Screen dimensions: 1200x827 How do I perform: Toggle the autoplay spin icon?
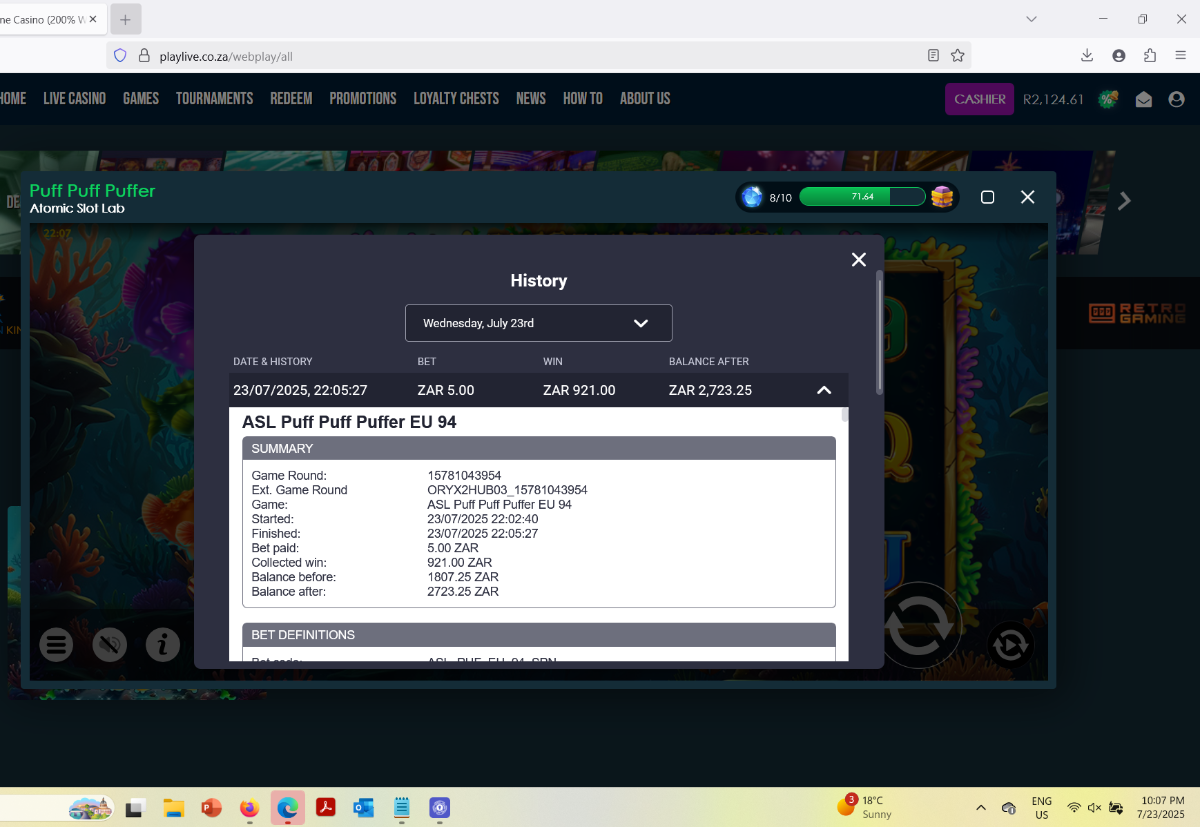(x=1010, y=645)
